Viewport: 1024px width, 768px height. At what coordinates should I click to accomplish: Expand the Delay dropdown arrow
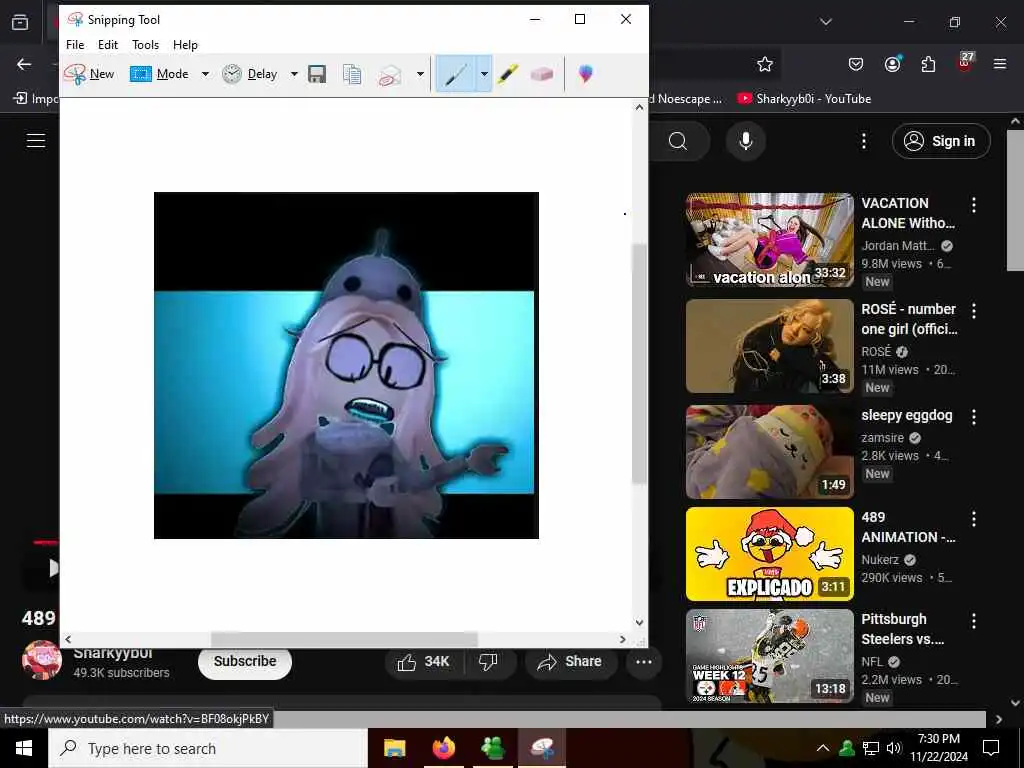point(294,74)
